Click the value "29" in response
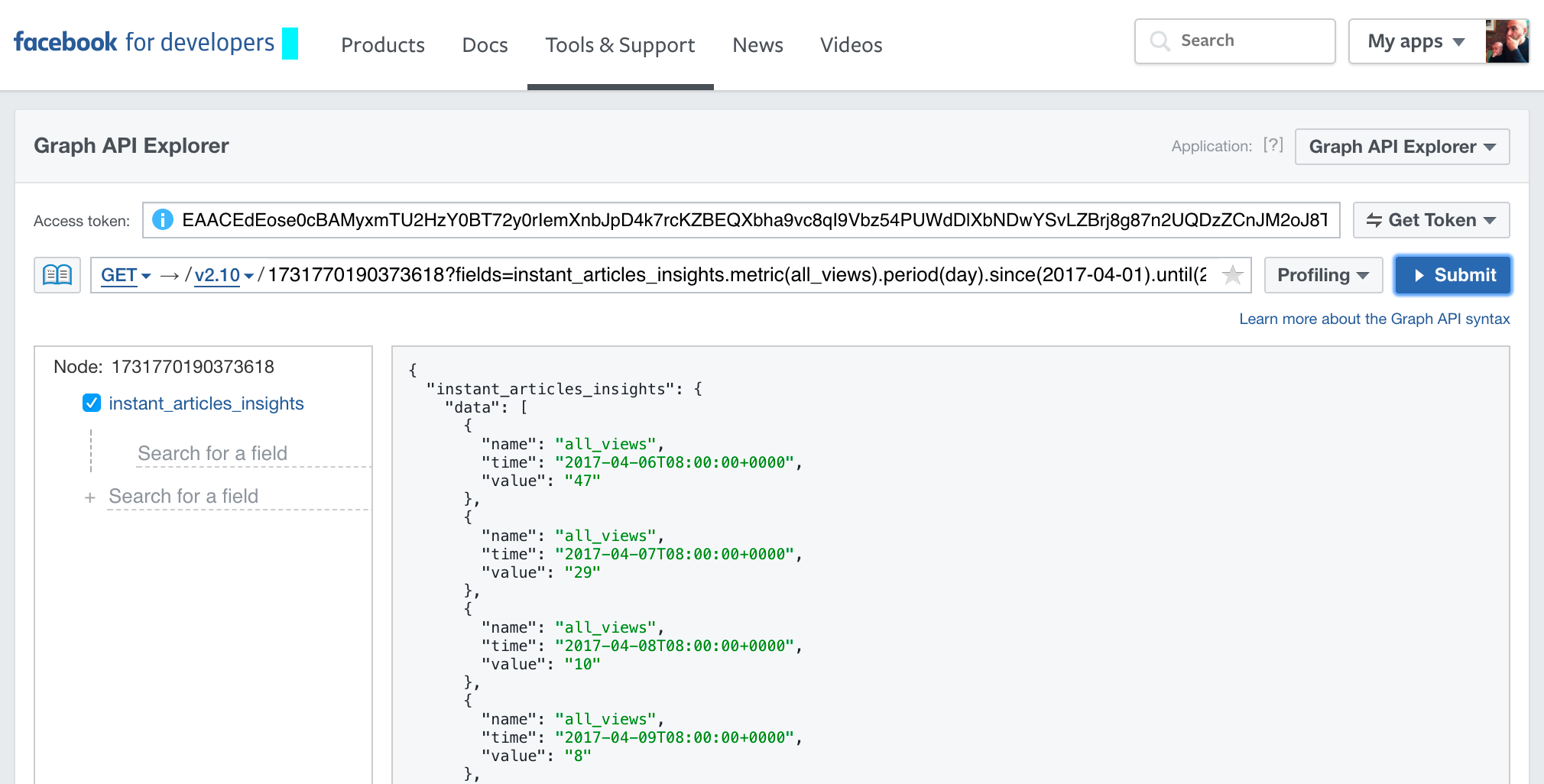Viewport: 1544px width, 784px height. click(582, 572)
